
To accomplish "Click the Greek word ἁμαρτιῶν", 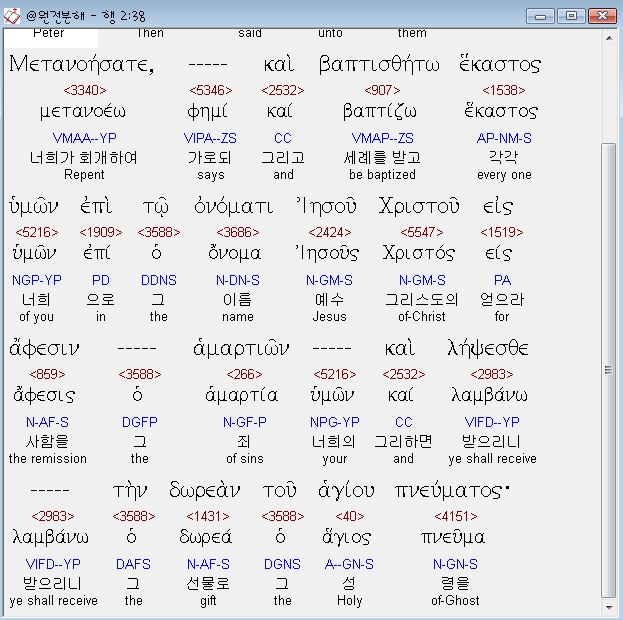I will click(x=241, y=349).
